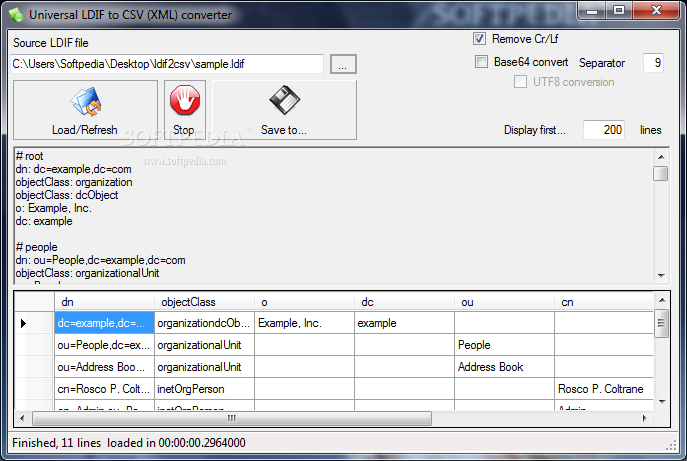
Task: Select the ou=Address Boo... cell
Action: click(104, 367)
